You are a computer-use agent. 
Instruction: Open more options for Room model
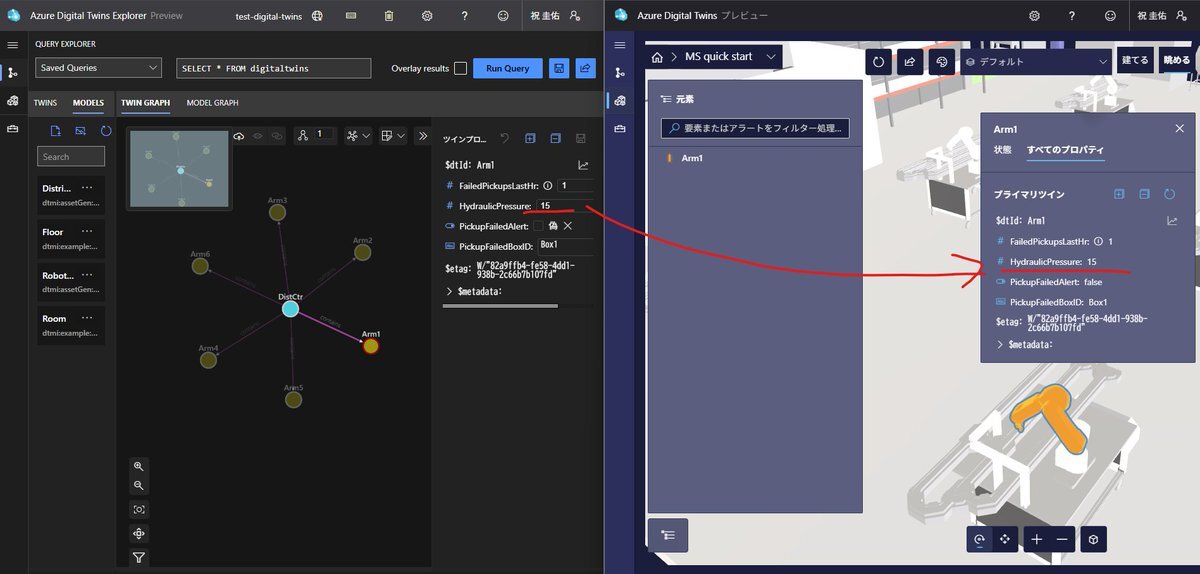87,319
